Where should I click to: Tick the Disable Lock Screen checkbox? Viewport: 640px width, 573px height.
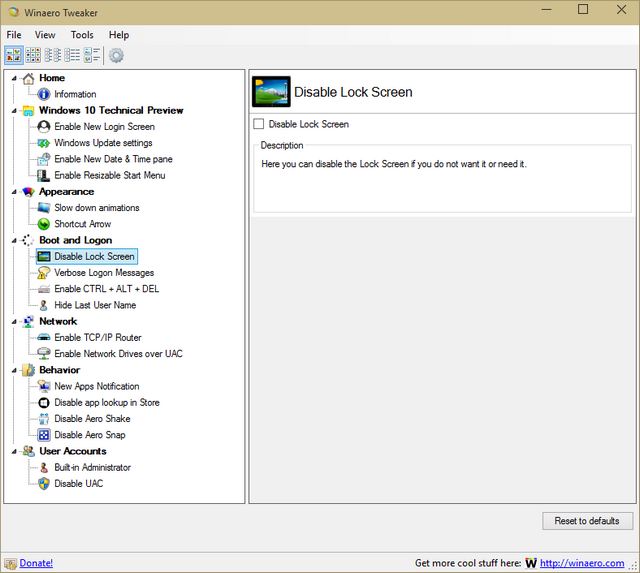[259, 124]
